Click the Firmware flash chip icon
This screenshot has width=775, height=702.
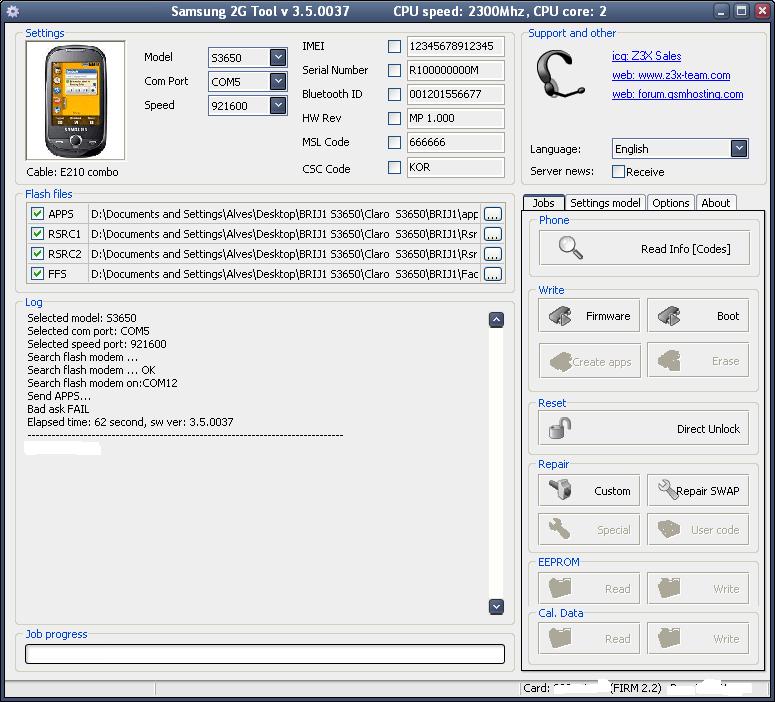click(x=560, y=315)
